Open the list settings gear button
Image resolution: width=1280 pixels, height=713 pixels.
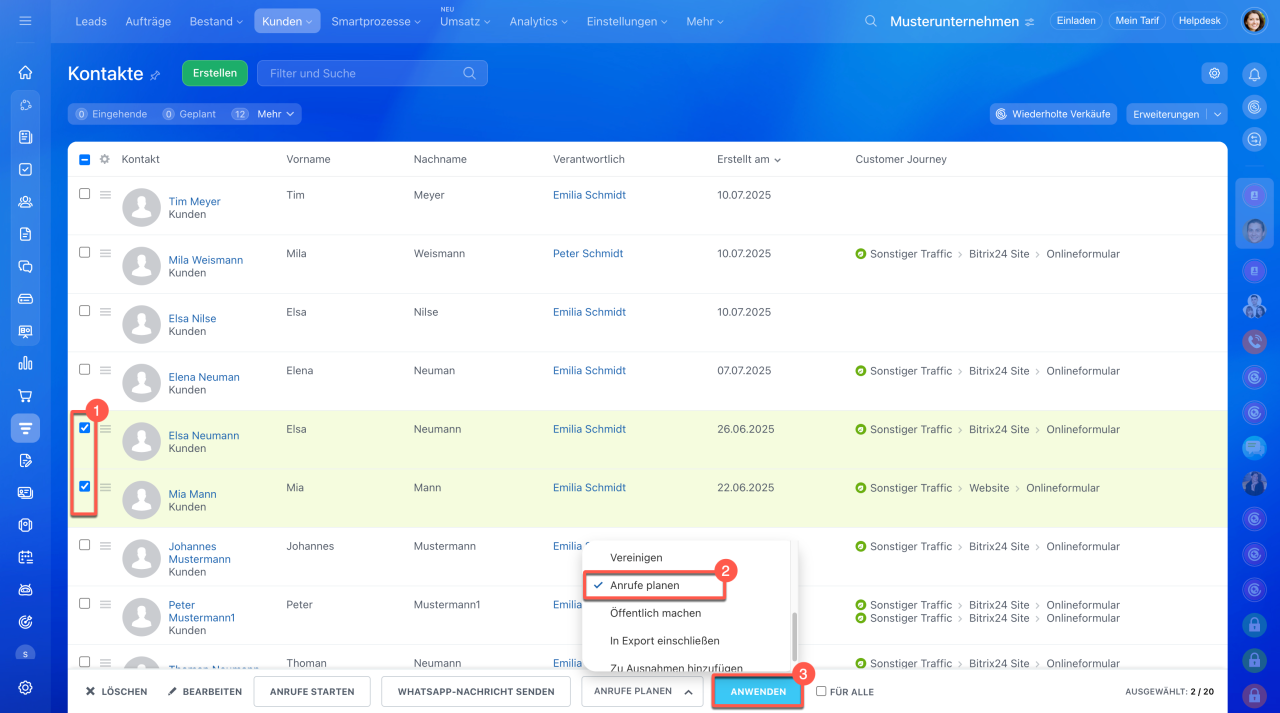pos(1214,73)
